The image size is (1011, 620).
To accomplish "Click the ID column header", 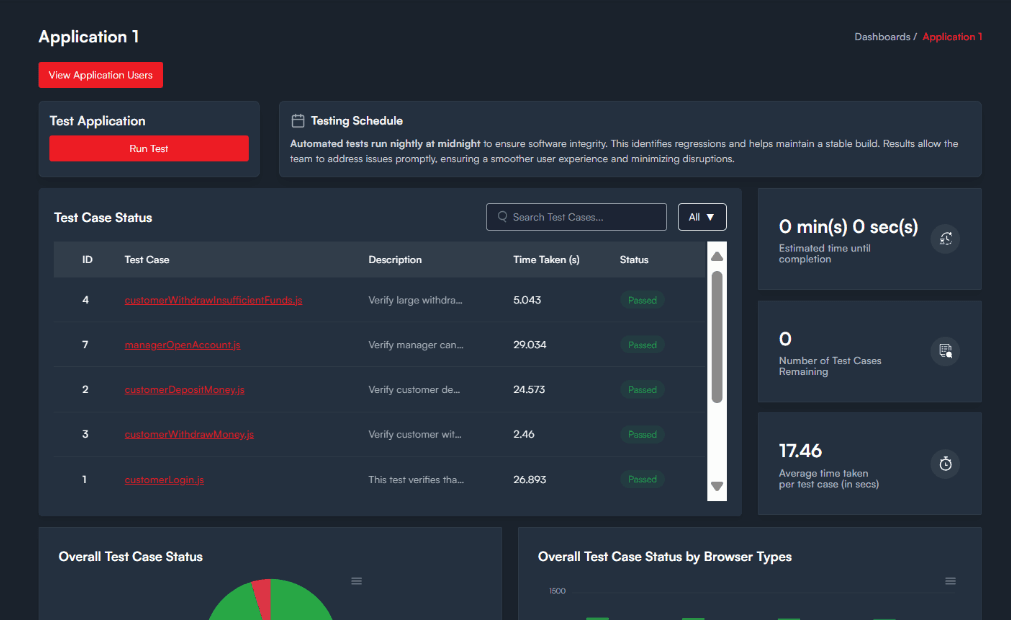I will 87,260.
